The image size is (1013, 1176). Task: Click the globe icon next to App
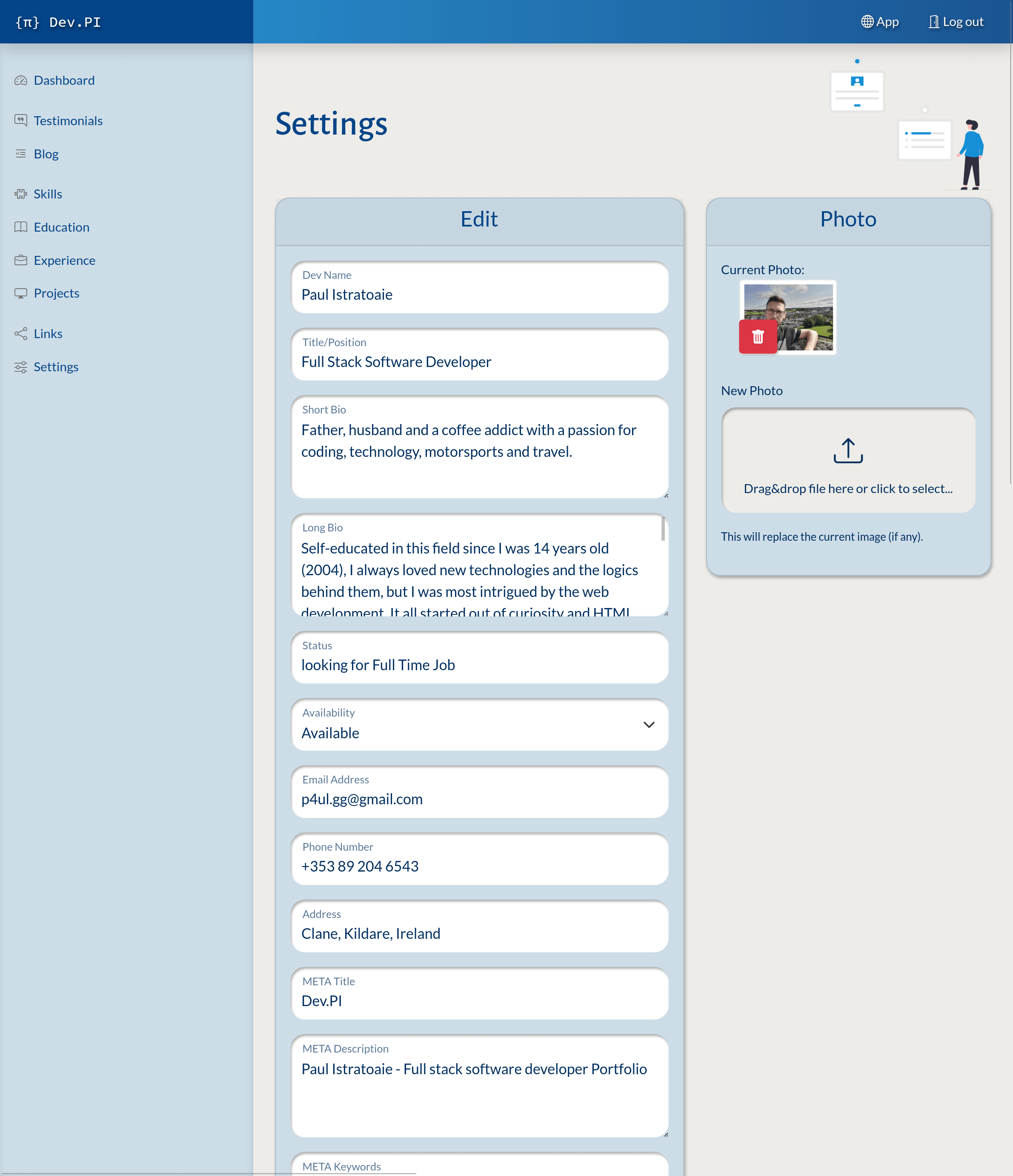867,22
